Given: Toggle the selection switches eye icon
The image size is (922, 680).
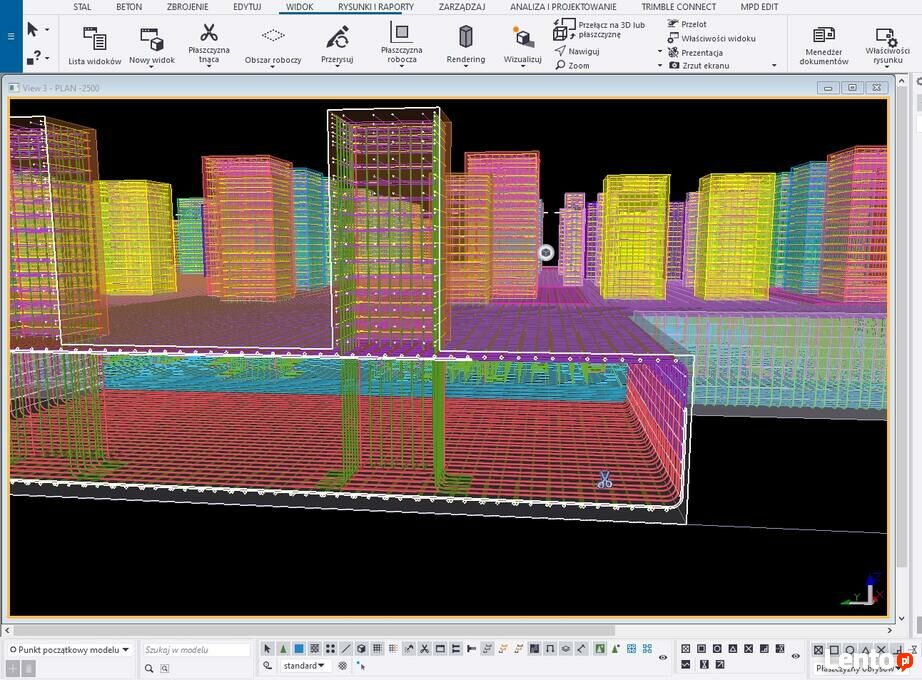Looking at the screenshot, I should click(663, 657).
